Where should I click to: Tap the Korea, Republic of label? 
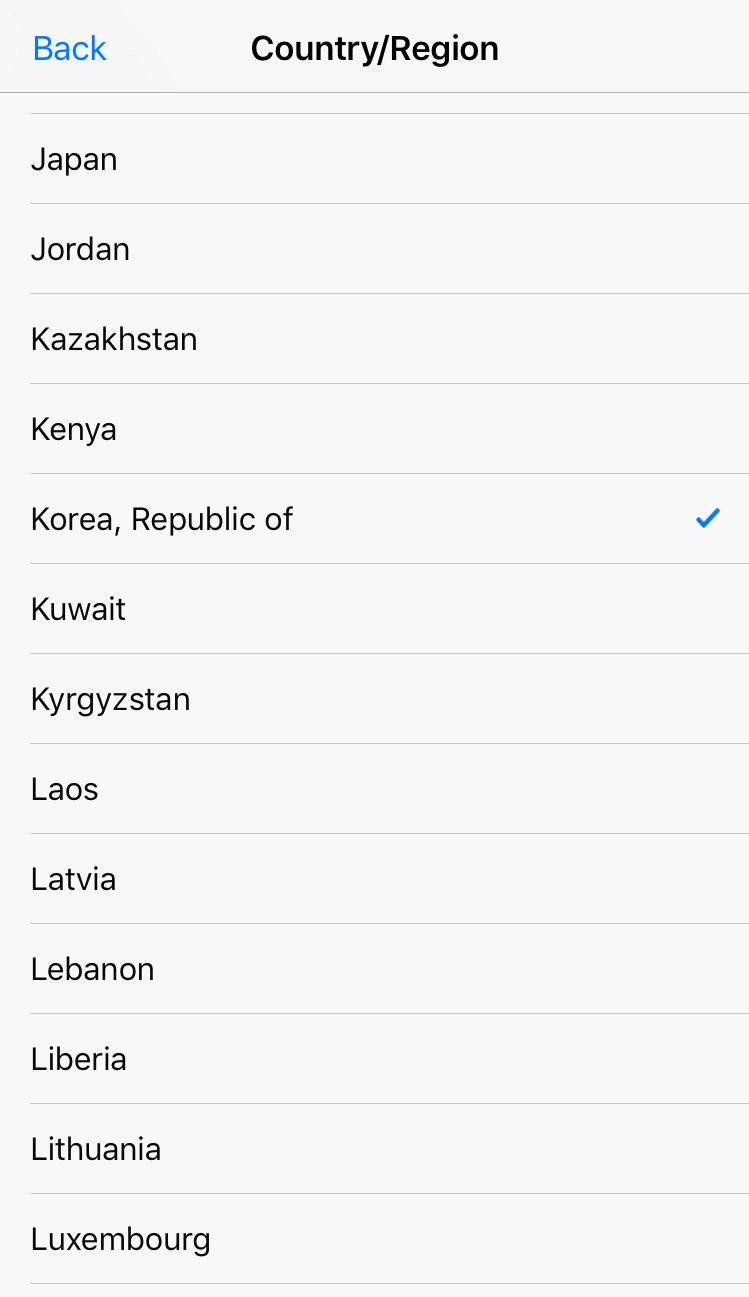click(x=162, y=520)
